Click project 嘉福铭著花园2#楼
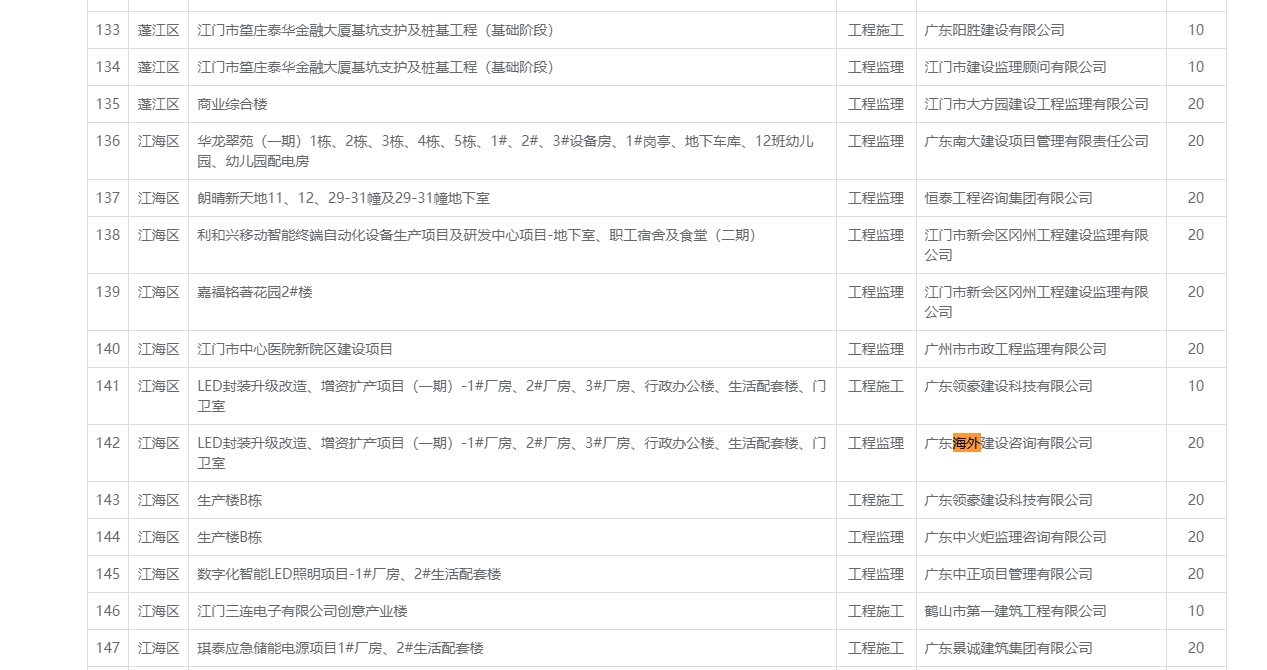This screenshot has width=1267, height=670. coord(255,292)
